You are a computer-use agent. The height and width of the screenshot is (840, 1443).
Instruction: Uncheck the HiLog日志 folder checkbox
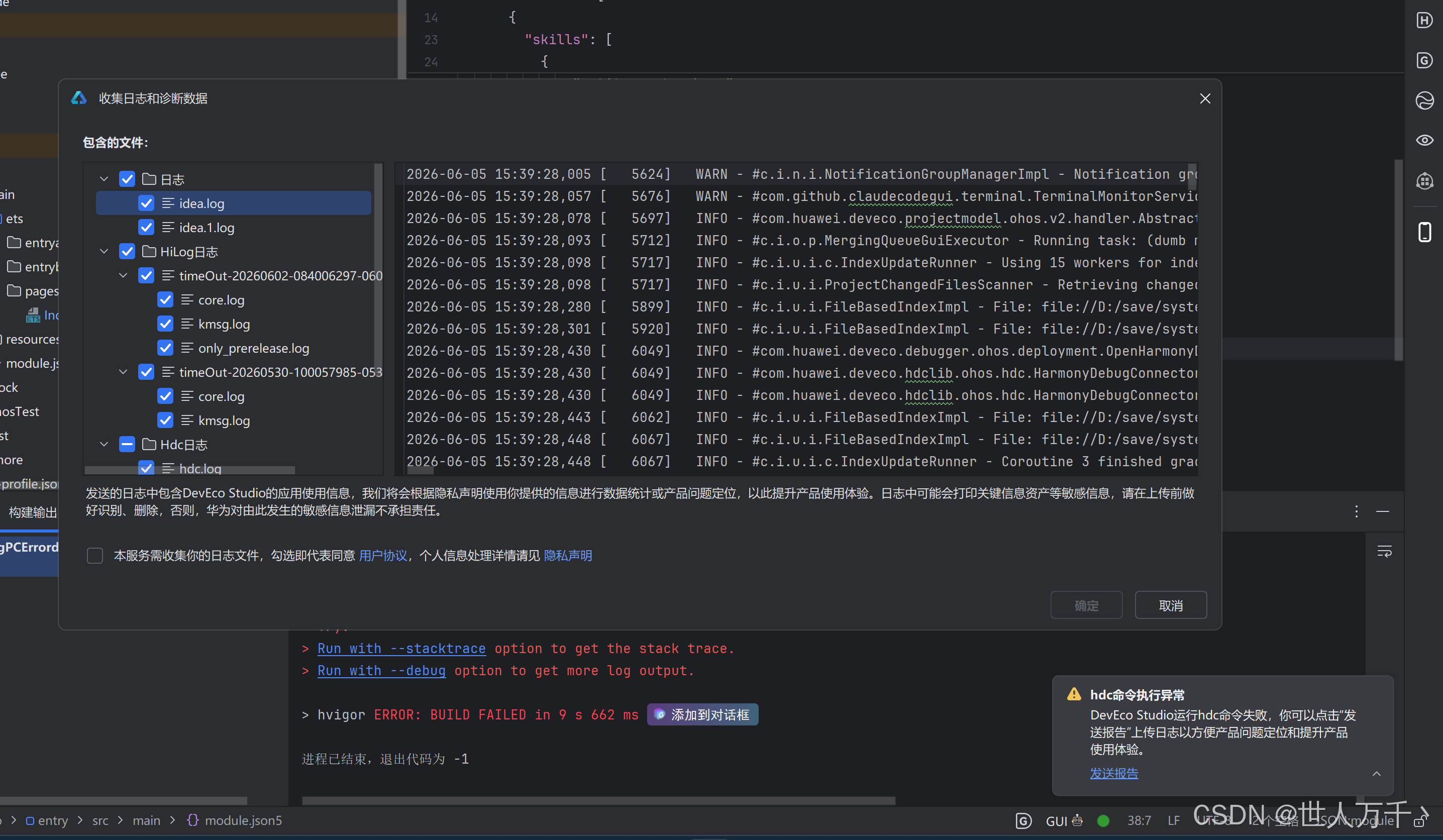pyautogui.click(x=127, y=251)
